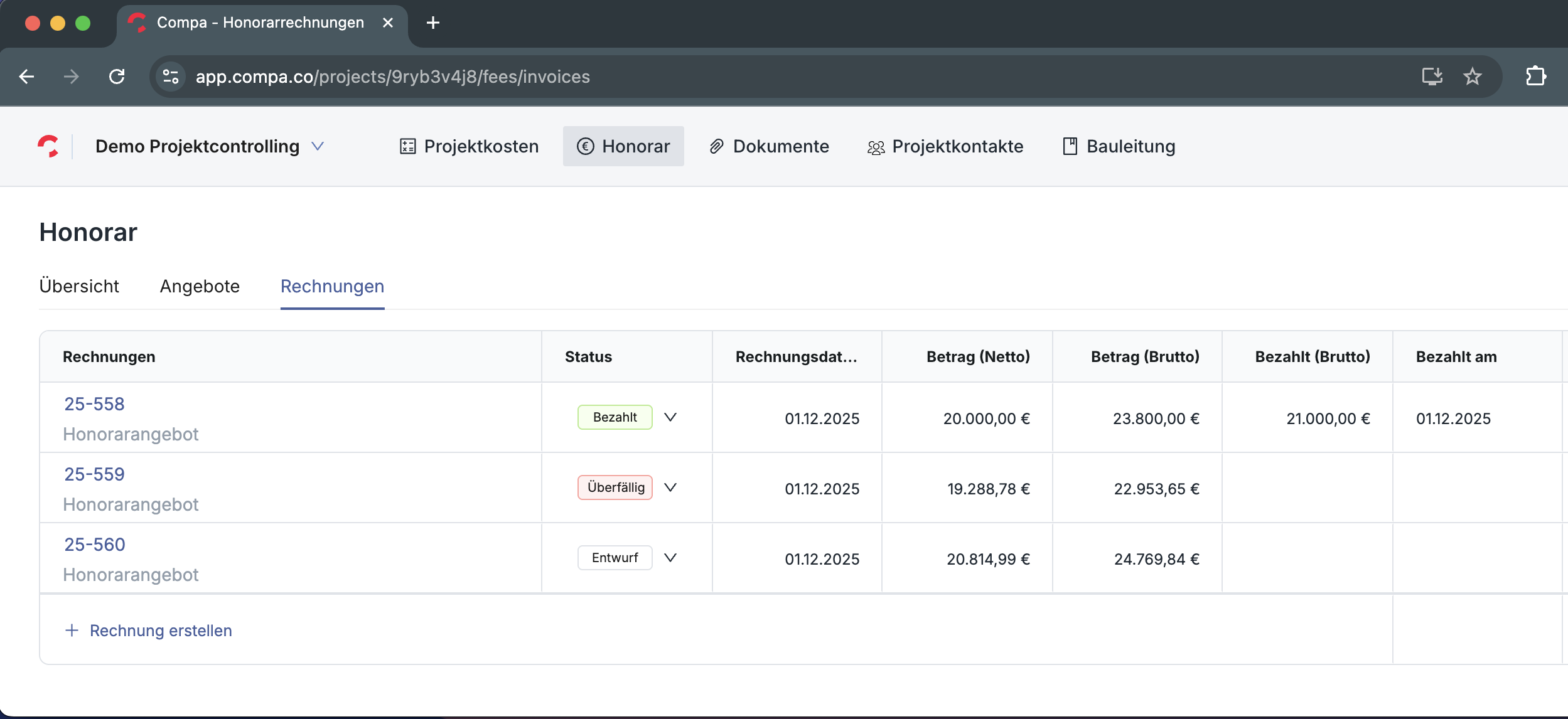Click Rechnung erstellen to add invoice
This screenshot has width=1568, height=719.
pos(149,631)
